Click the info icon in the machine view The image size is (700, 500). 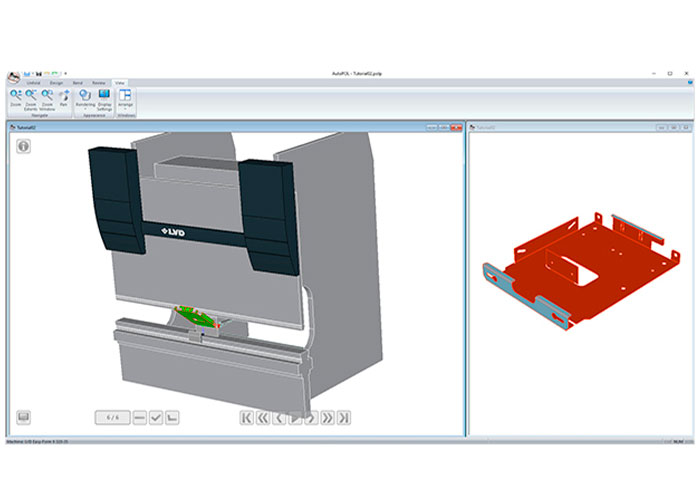(x=23, y=146)
